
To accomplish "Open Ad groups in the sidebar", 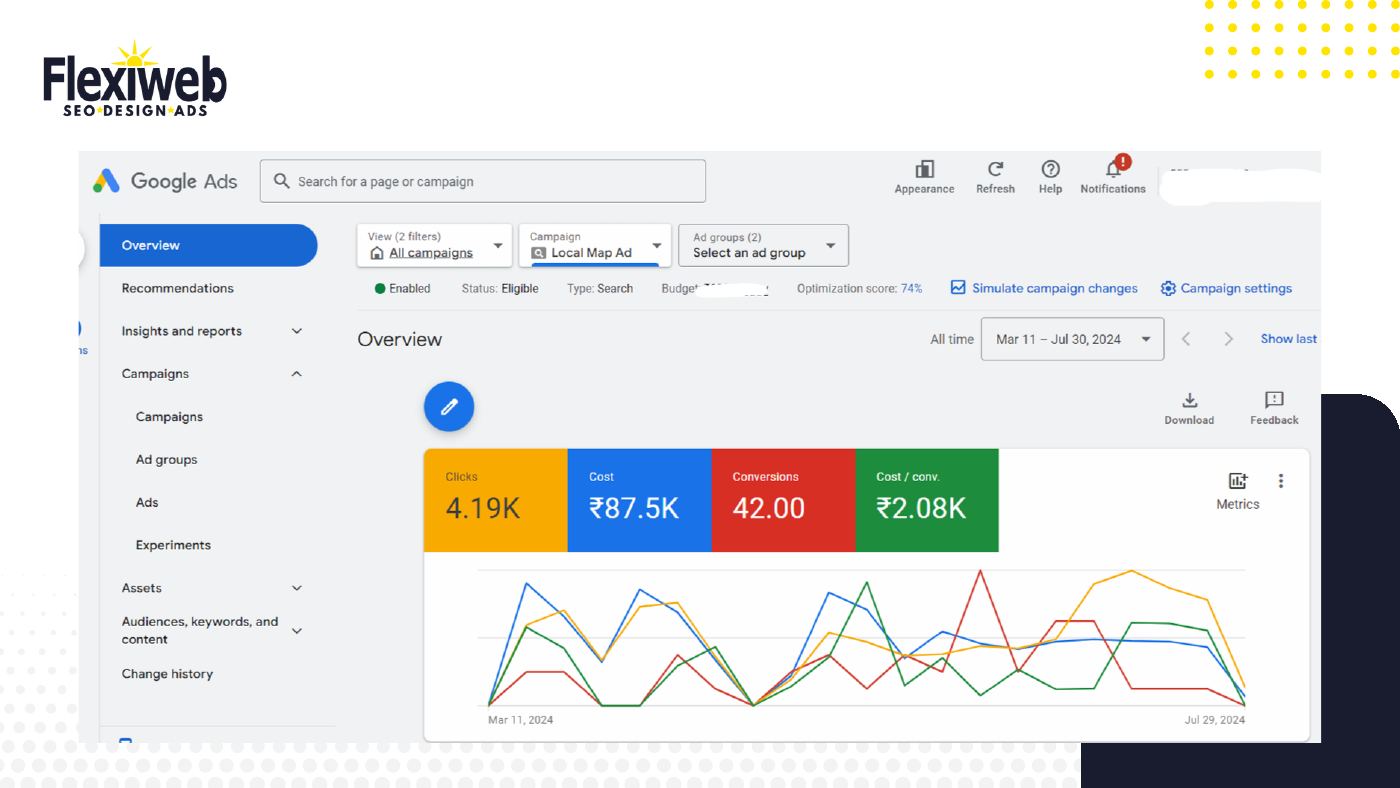I will pyautogui.click(x=166, y=460).
